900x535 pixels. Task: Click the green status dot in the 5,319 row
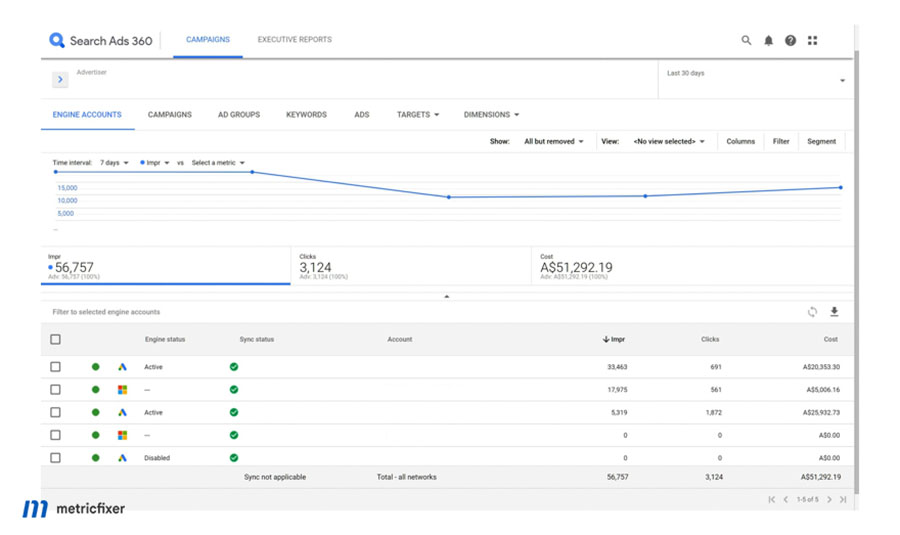(x=95, y=412)
